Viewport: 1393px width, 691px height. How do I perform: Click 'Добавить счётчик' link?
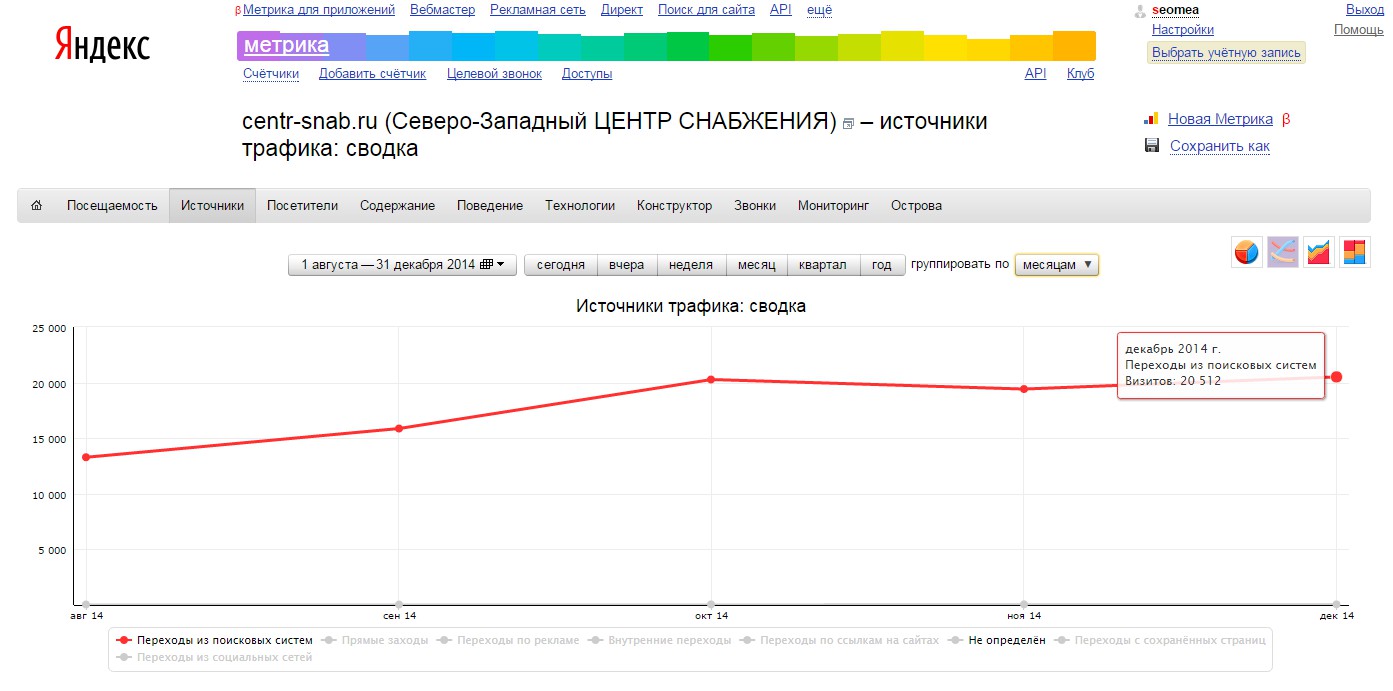pyautogui.click(x=372, y=74)
